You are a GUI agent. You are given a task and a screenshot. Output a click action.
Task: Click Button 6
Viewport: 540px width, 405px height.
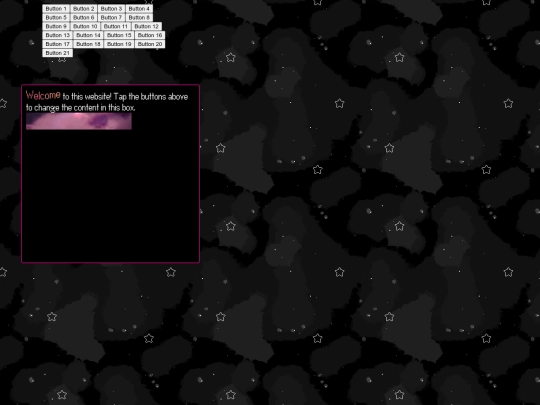84,18
